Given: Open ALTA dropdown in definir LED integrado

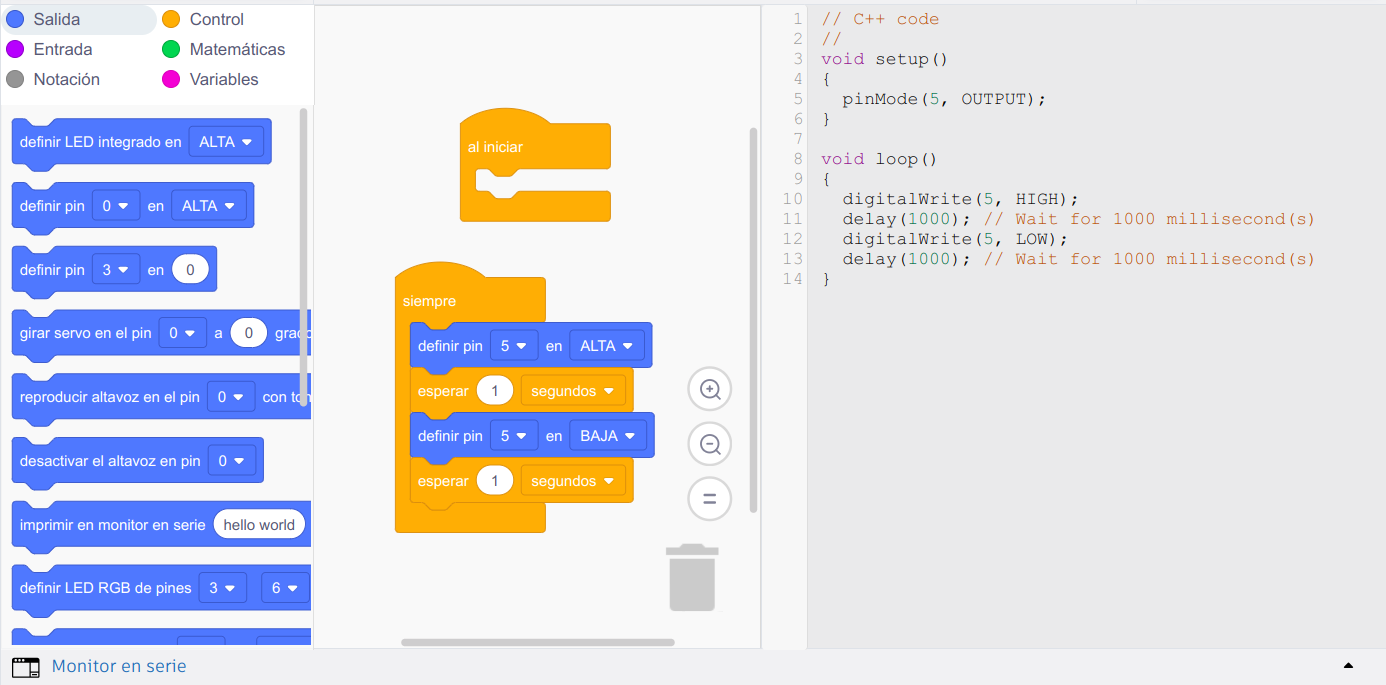Looking at the screenshot, I should (x=230, y=142).
